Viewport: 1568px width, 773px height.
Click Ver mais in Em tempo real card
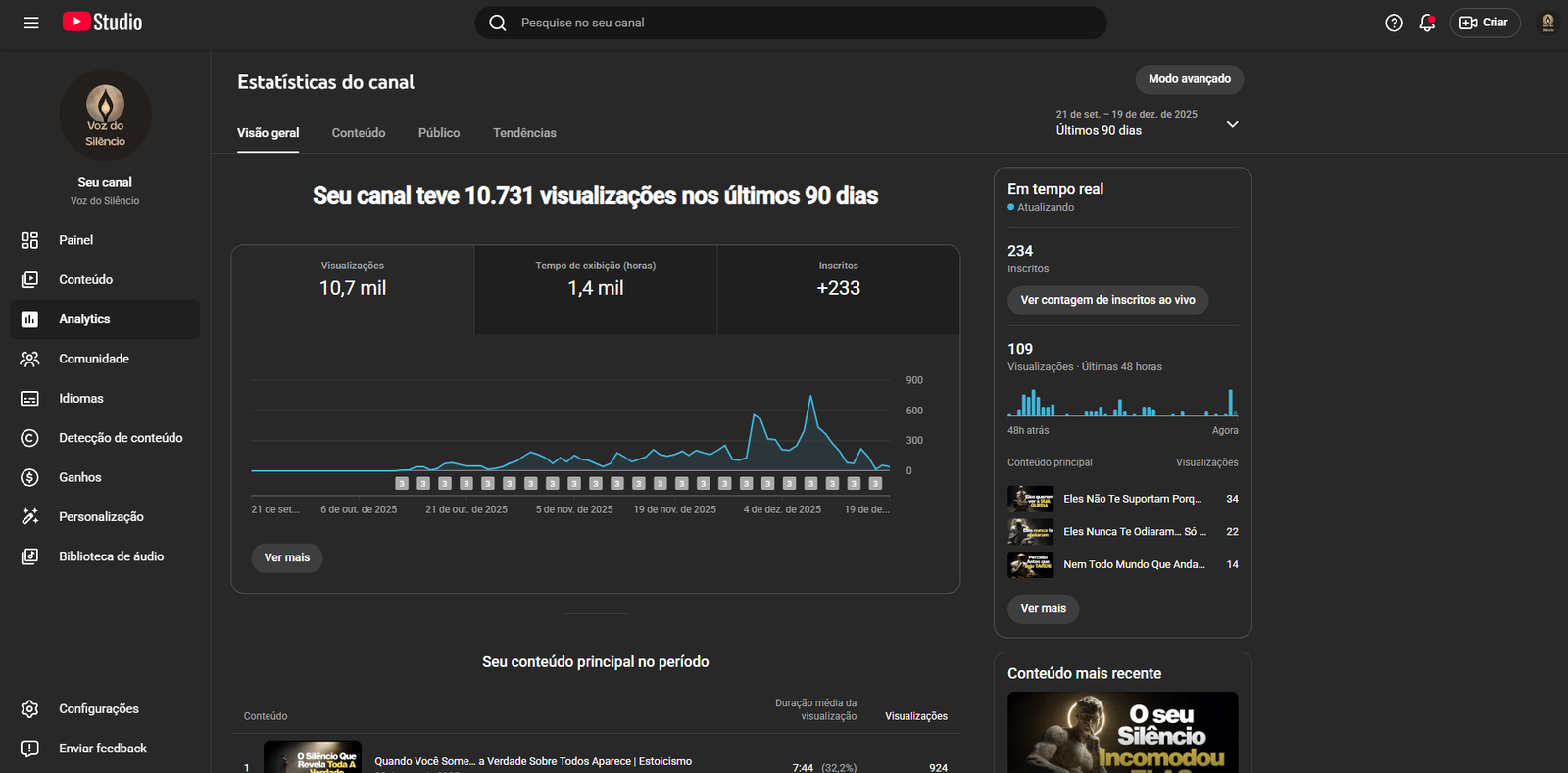[x=1044, y=608]
